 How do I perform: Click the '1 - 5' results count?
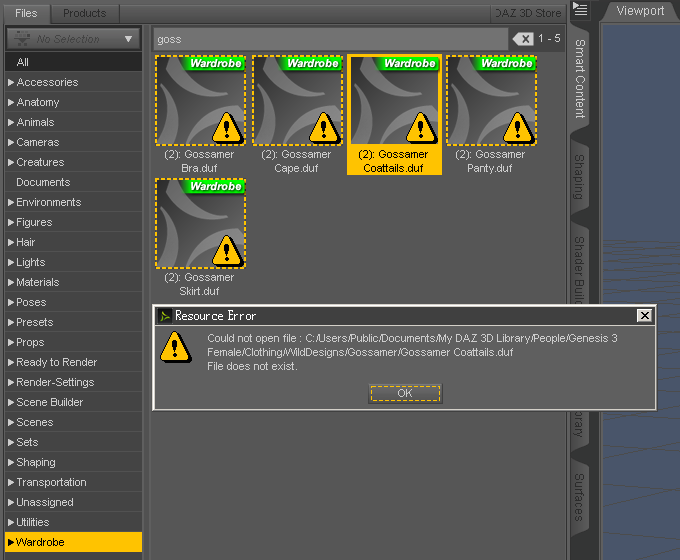coord(549,38)
